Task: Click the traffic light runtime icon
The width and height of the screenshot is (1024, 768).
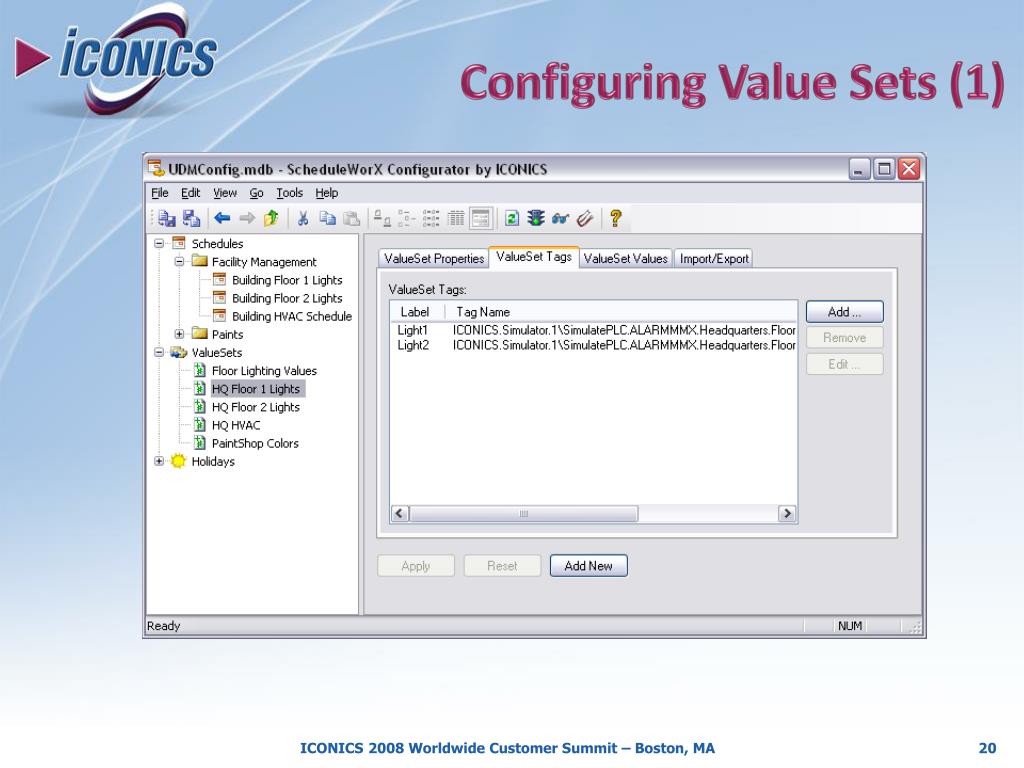Action: point(536,219)
